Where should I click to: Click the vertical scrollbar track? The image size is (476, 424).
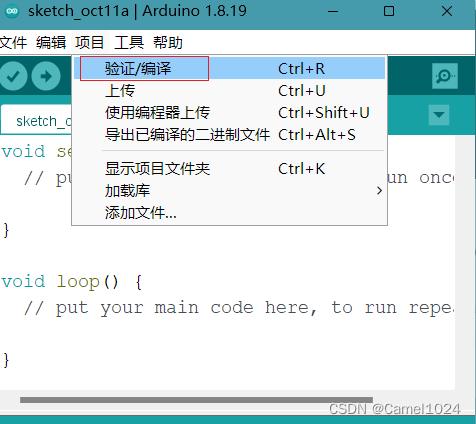[x=465, y=262]
